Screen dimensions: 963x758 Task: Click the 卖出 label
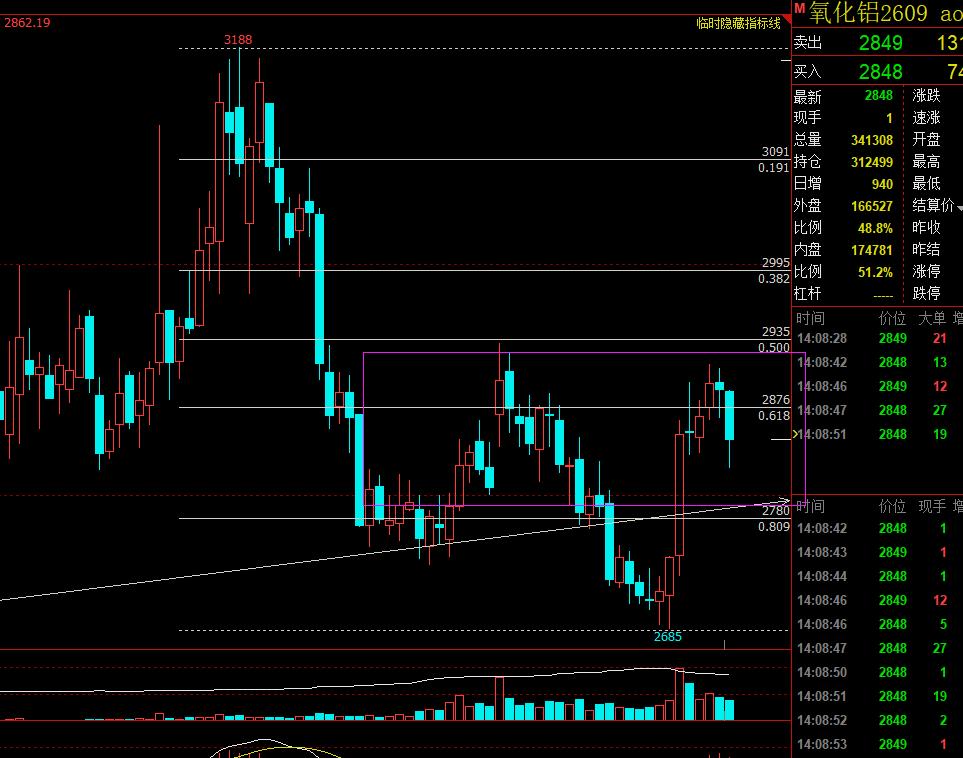click(808, 42)
